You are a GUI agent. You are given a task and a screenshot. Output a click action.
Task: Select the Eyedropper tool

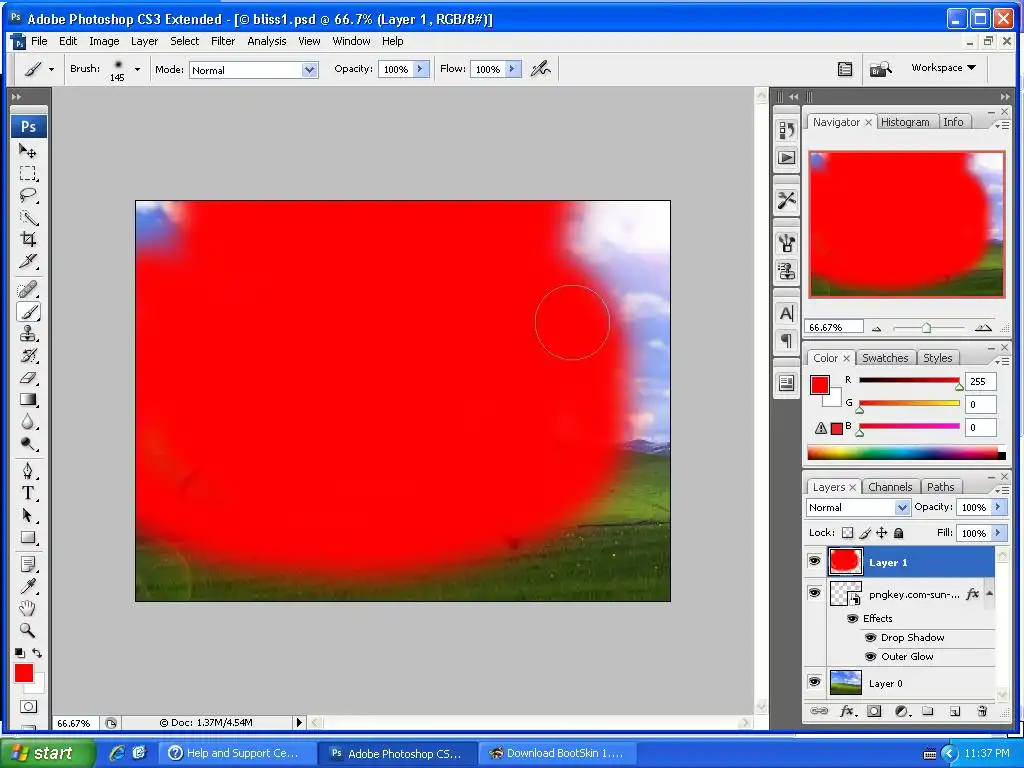tap(27, 586)
